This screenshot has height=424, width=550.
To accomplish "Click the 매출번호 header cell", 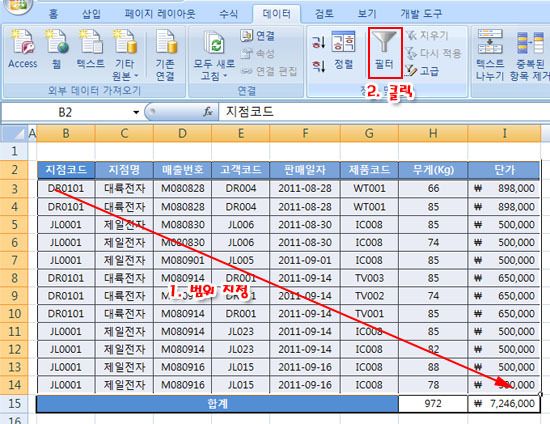I will tap(182, 170).
